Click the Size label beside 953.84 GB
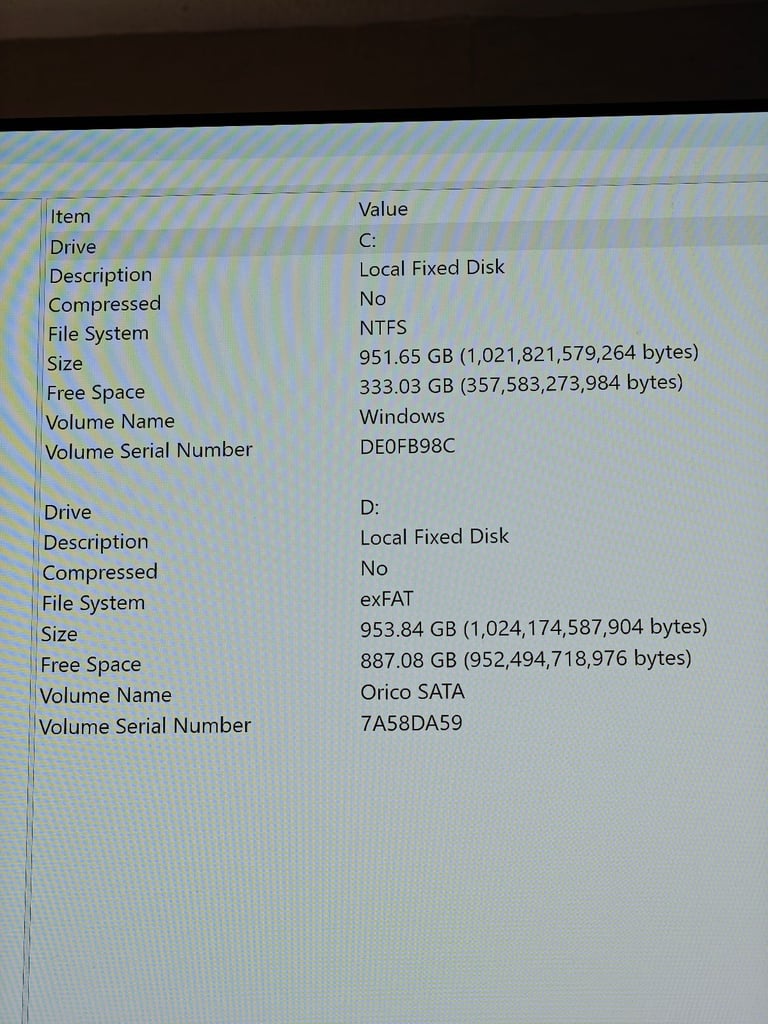The image size is (768, 1024). 59,634
